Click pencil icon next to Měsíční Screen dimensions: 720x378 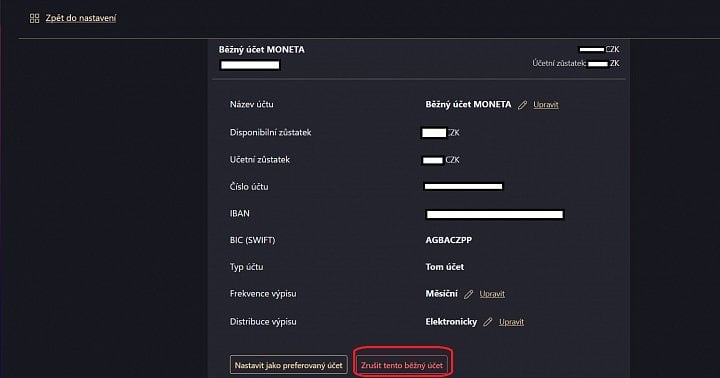tap(468, 294)
